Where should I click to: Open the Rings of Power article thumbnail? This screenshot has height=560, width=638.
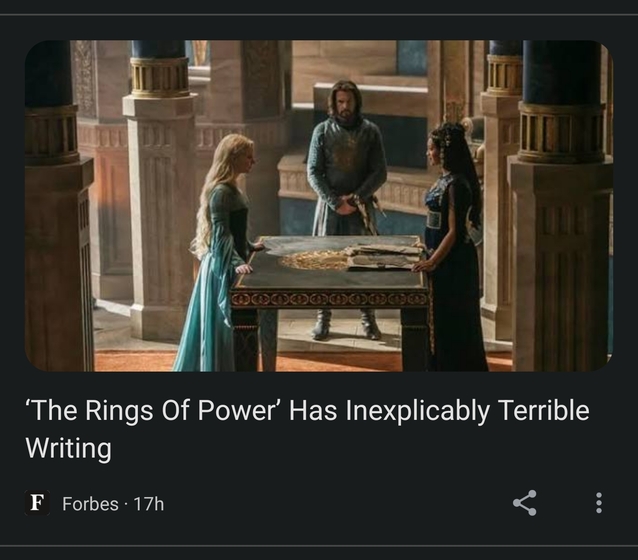click(318, 205)
